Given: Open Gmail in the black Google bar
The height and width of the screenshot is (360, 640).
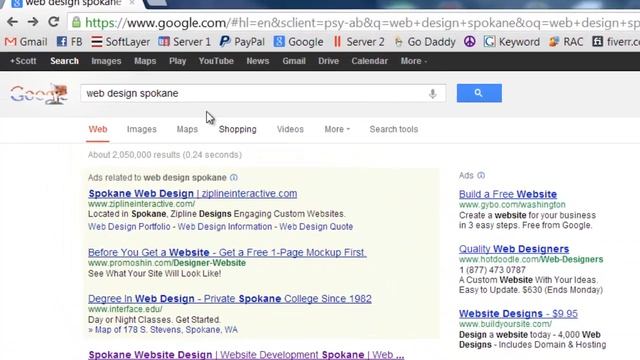Looking at the screenshot, I should click(x=294, y=61).
